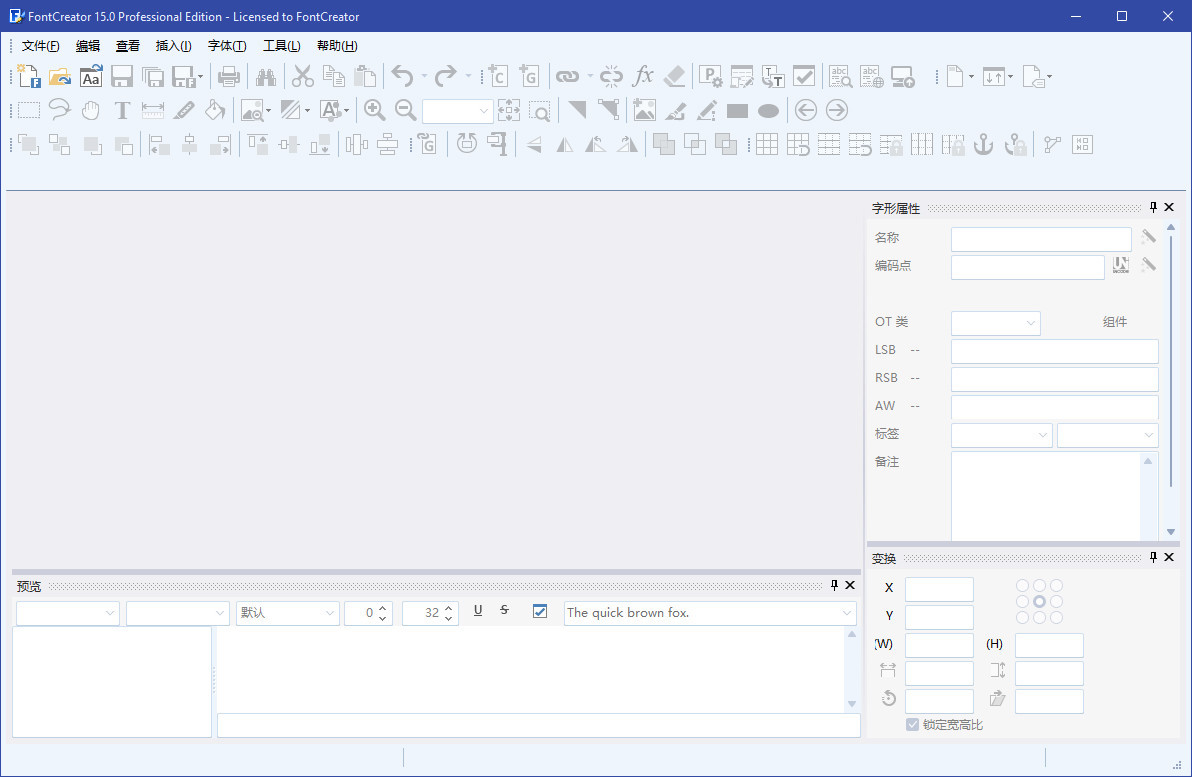Image resolution: width=1192 pixels, height=777 pixels.
Task: Open the 工具(L) menu
Action: 281,46
